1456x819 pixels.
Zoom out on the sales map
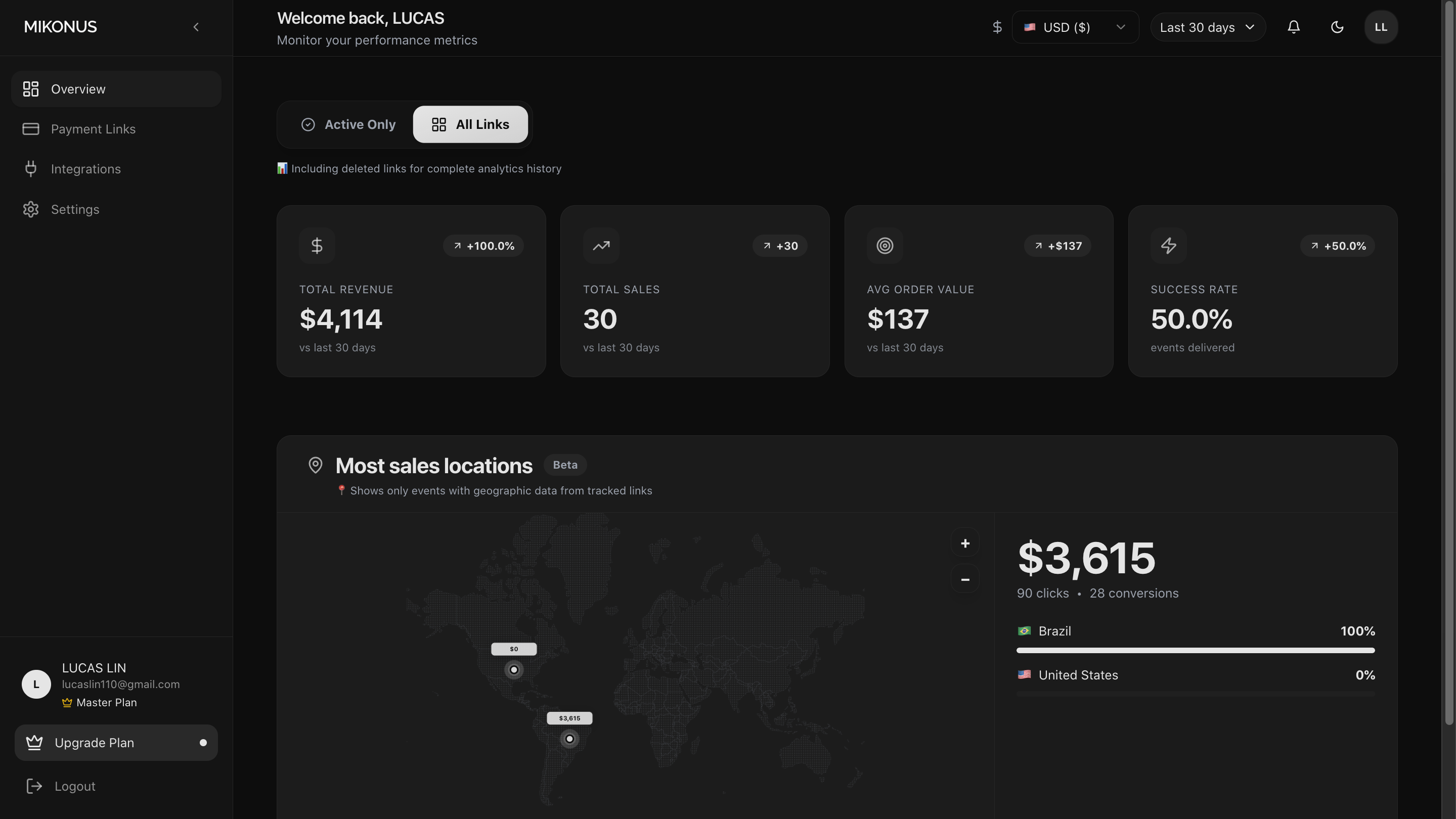(x=965, y=579)
